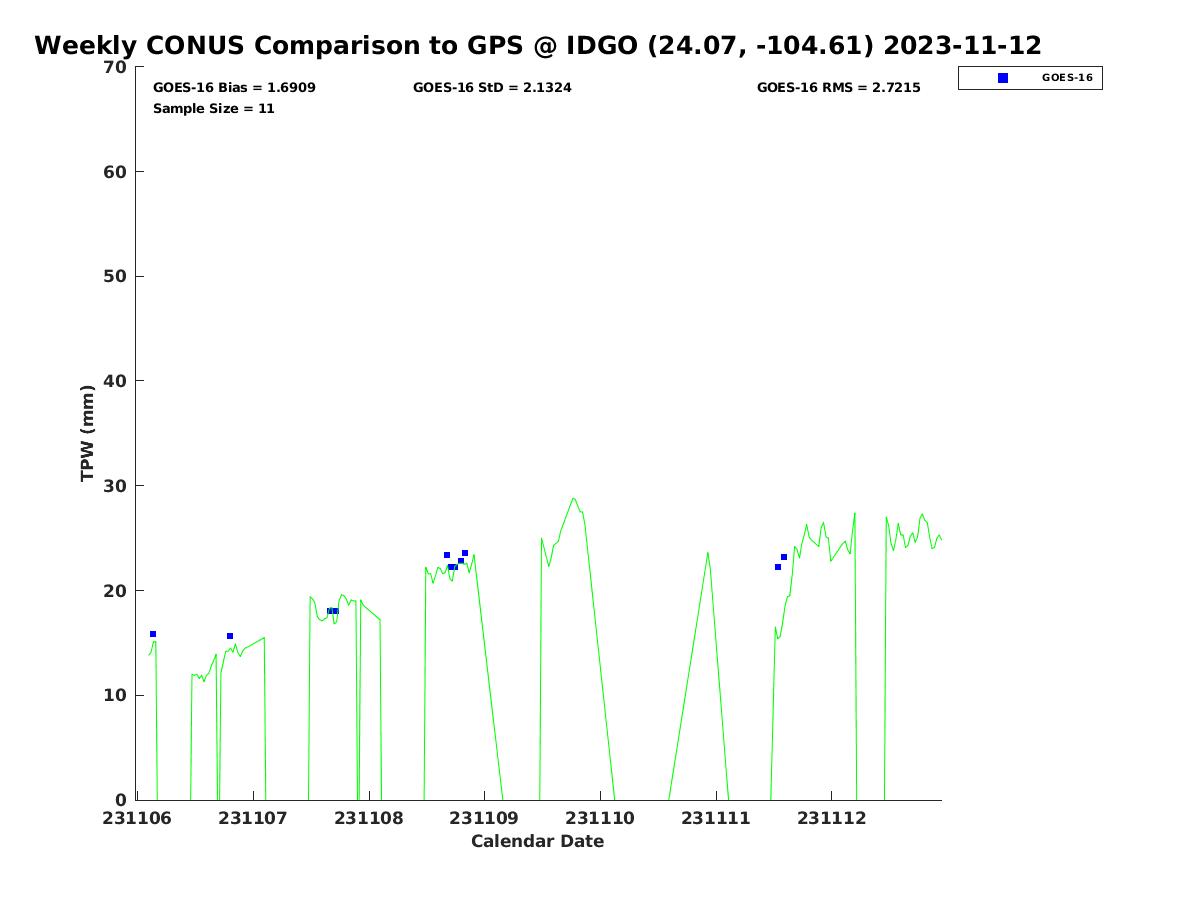
Task: Click the plot title text
Action: pos(538,45)
